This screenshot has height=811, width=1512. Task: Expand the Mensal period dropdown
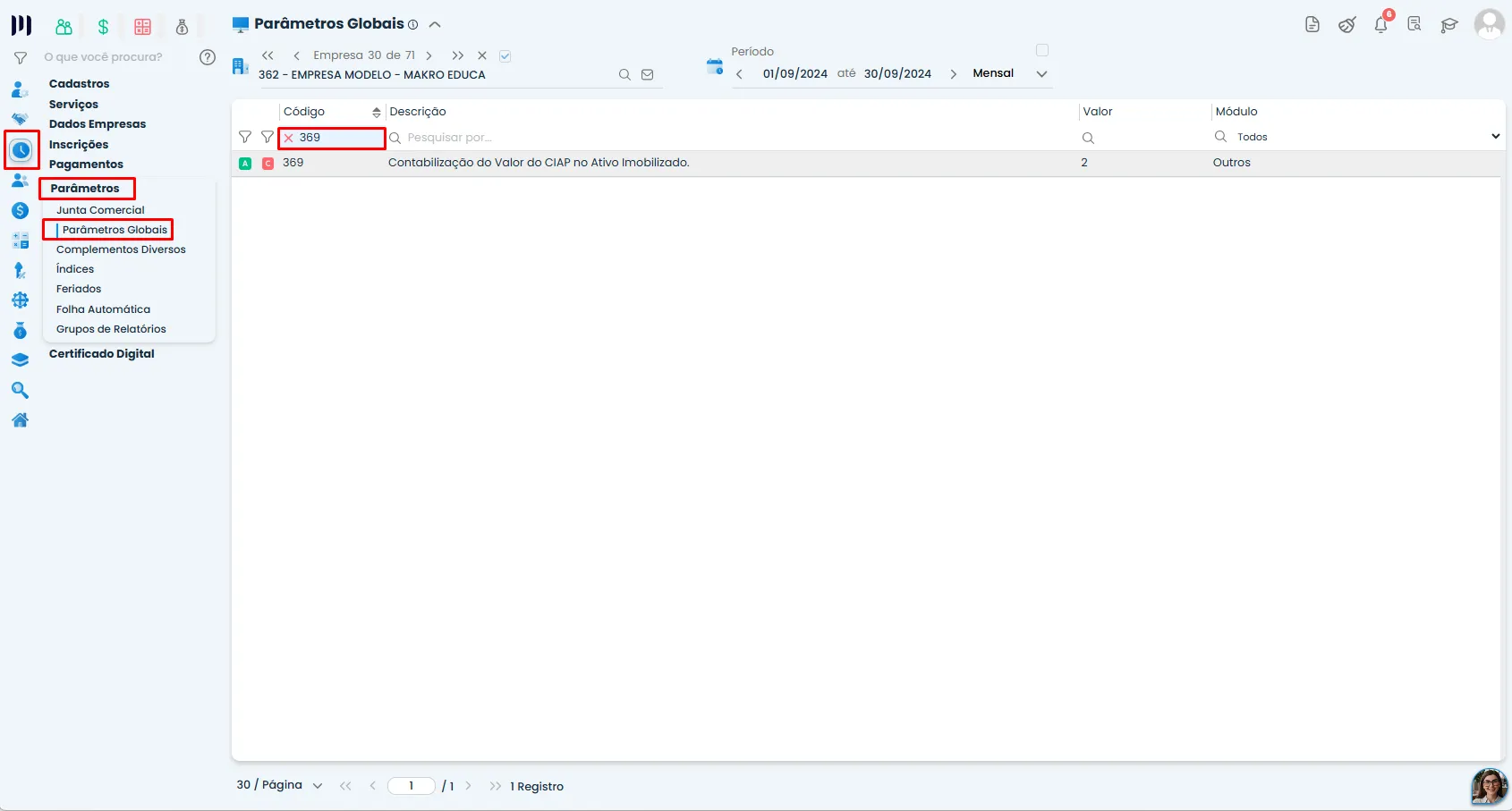click(1041, 74)
